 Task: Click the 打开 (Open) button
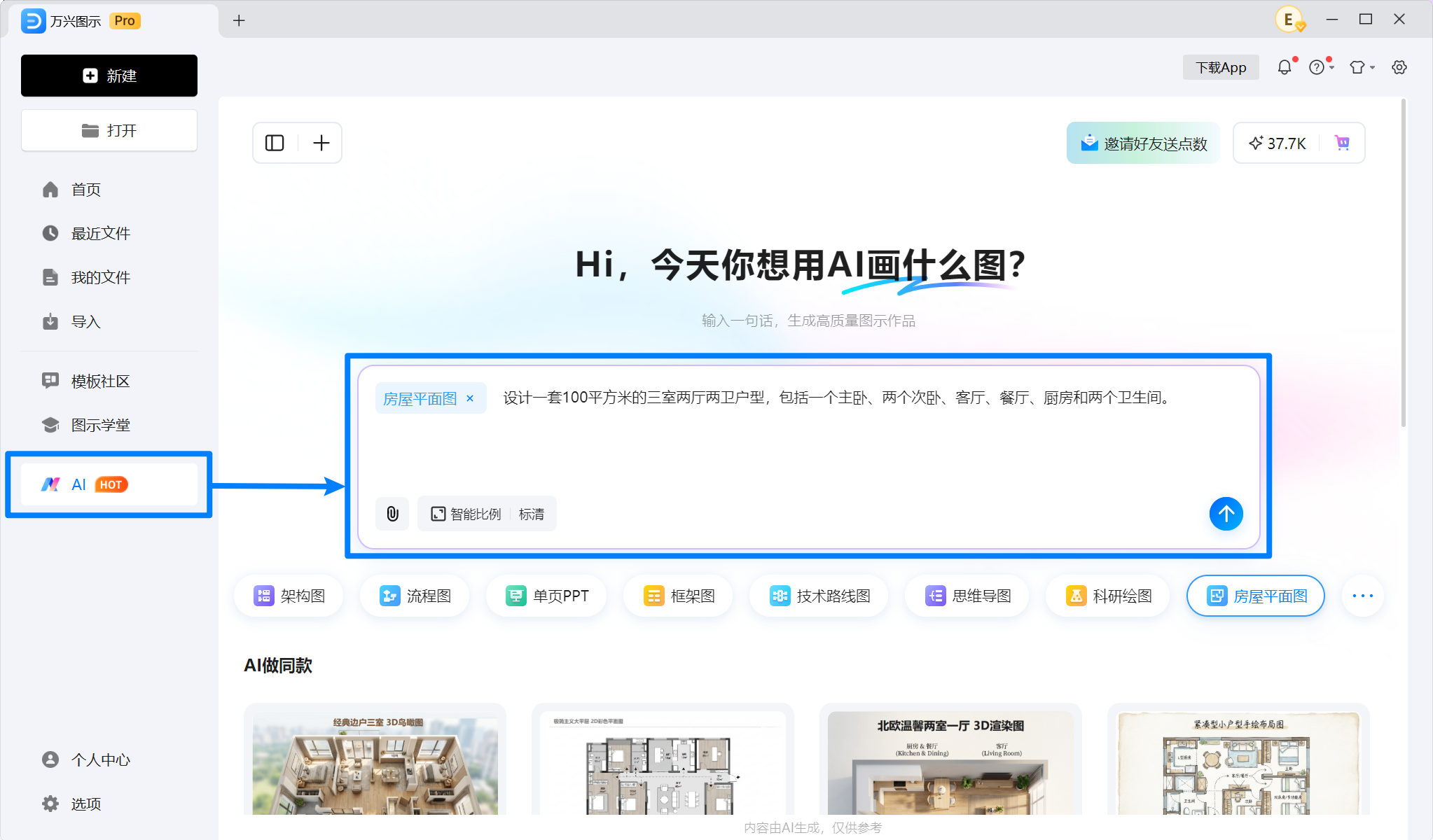point(109,130)
